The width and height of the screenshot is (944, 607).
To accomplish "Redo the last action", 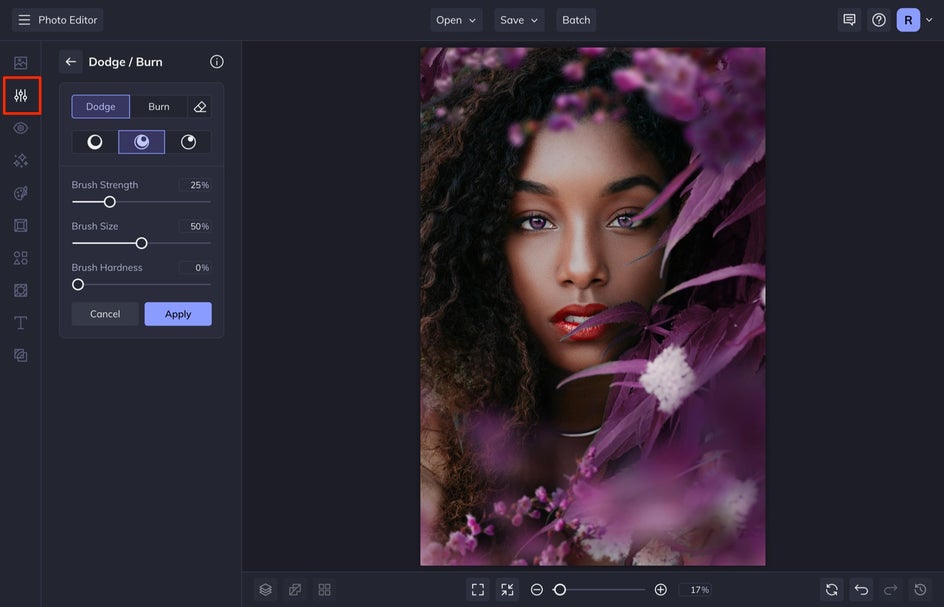I will point(890,590).
